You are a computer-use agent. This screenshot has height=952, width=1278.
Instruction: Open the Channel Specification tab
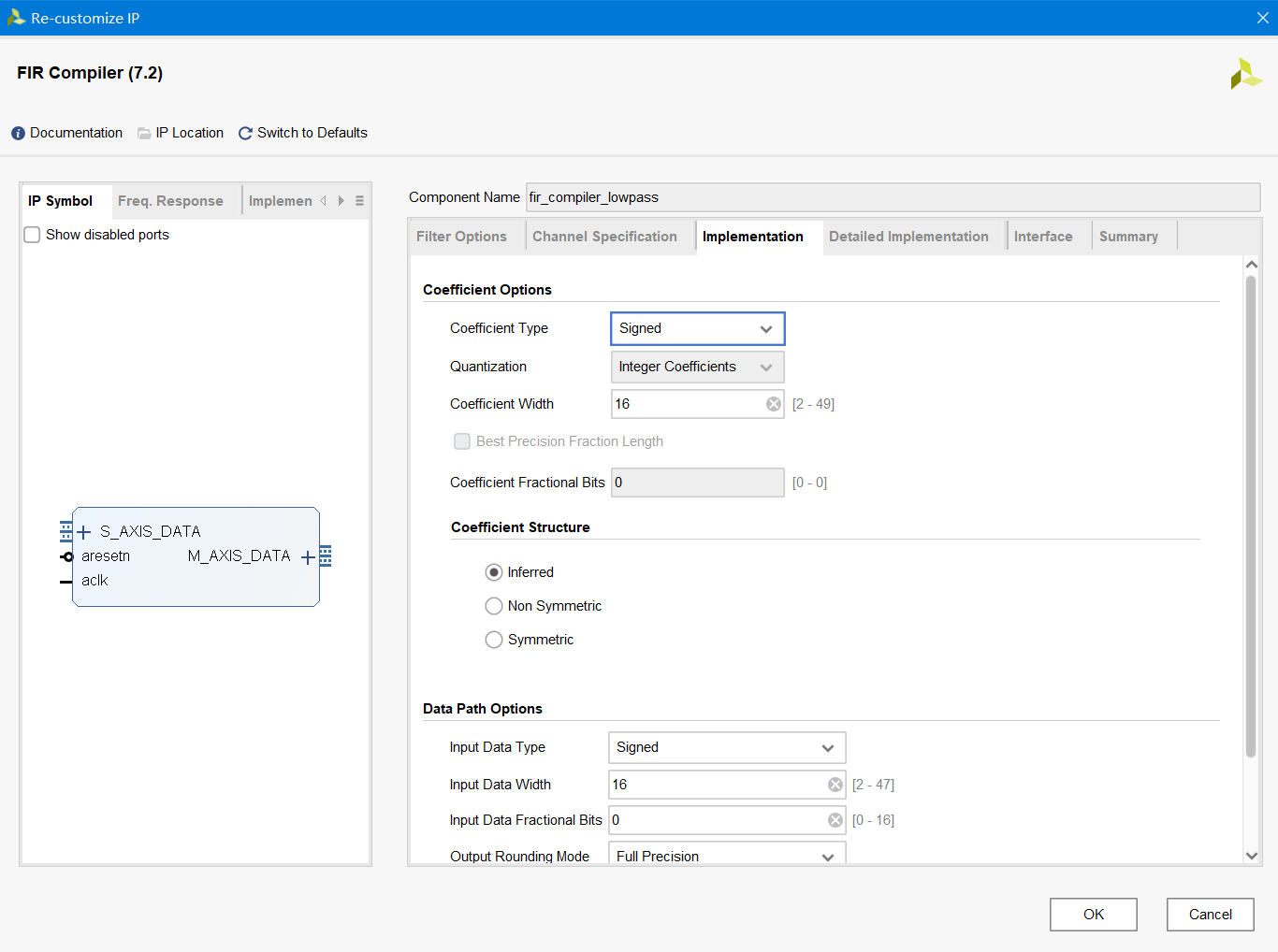click(604, 237)
